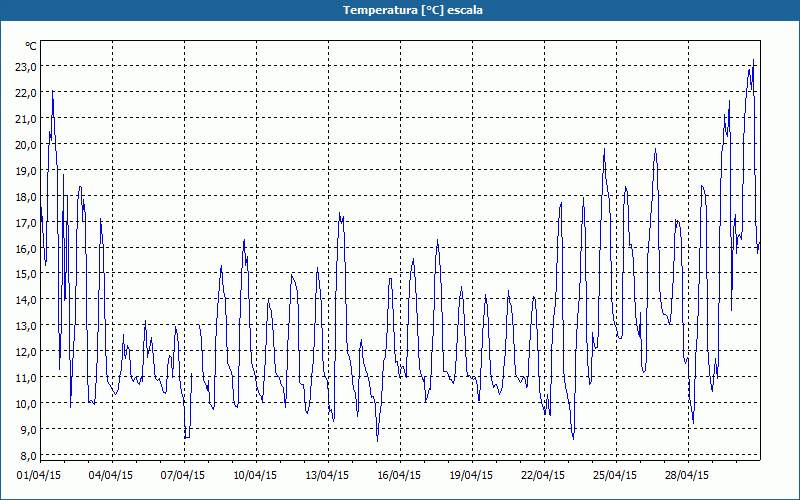Click the 21,0 y-axis label
800x500 pixels.
pos(27,119)
